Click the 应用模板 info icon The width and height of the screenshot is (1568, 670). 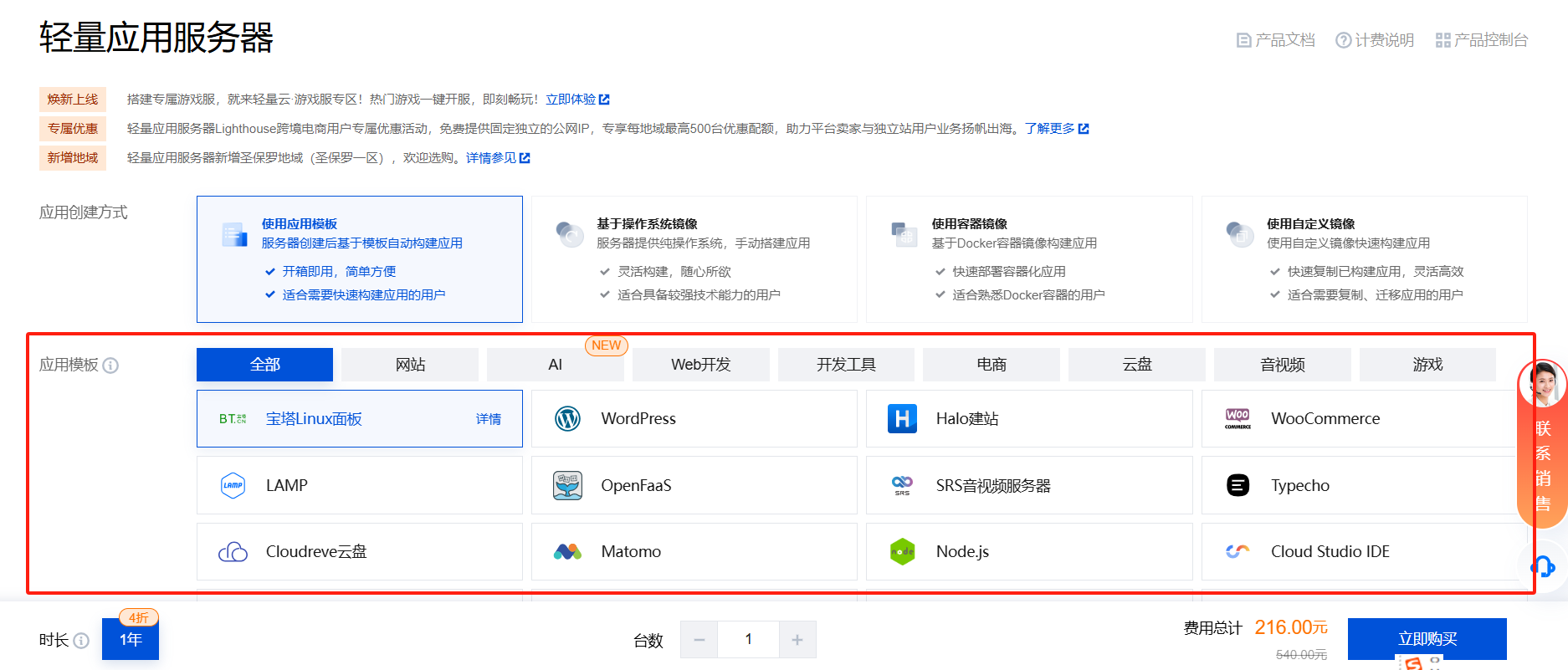(x=110, y=366)
